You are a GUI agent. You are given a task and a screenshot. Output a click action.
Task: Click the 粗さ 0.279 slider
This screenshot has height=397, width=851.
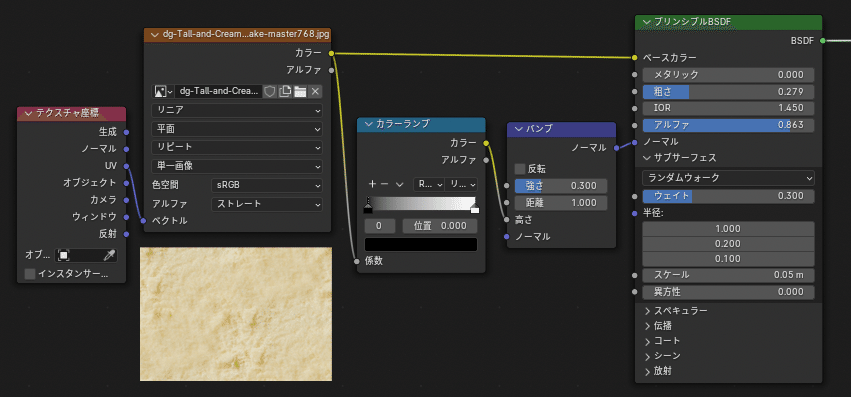(728, 92)
